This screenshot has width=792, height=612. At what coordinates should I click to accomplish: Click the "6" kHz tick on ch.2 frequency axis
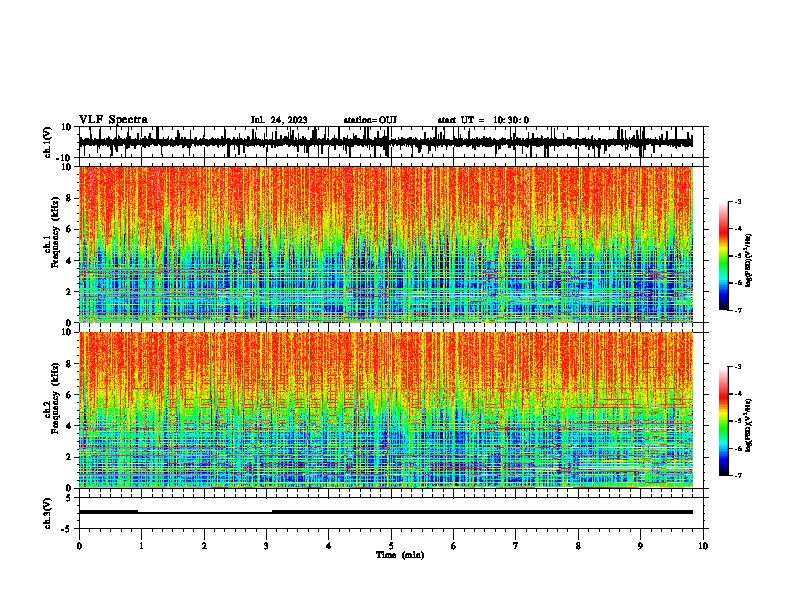tap(70, 394)
